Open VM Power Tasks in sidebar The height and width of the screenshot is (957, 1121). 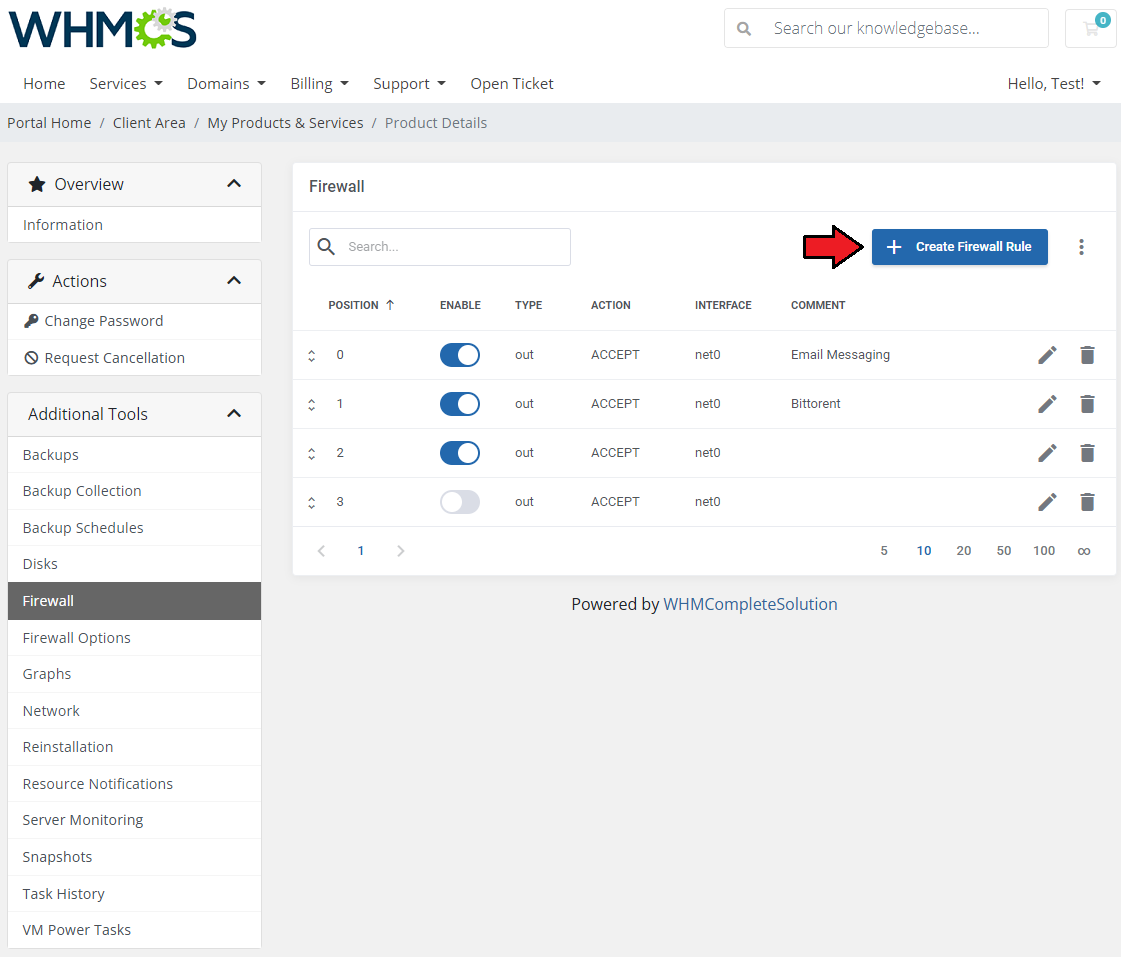tap(134, 930)
